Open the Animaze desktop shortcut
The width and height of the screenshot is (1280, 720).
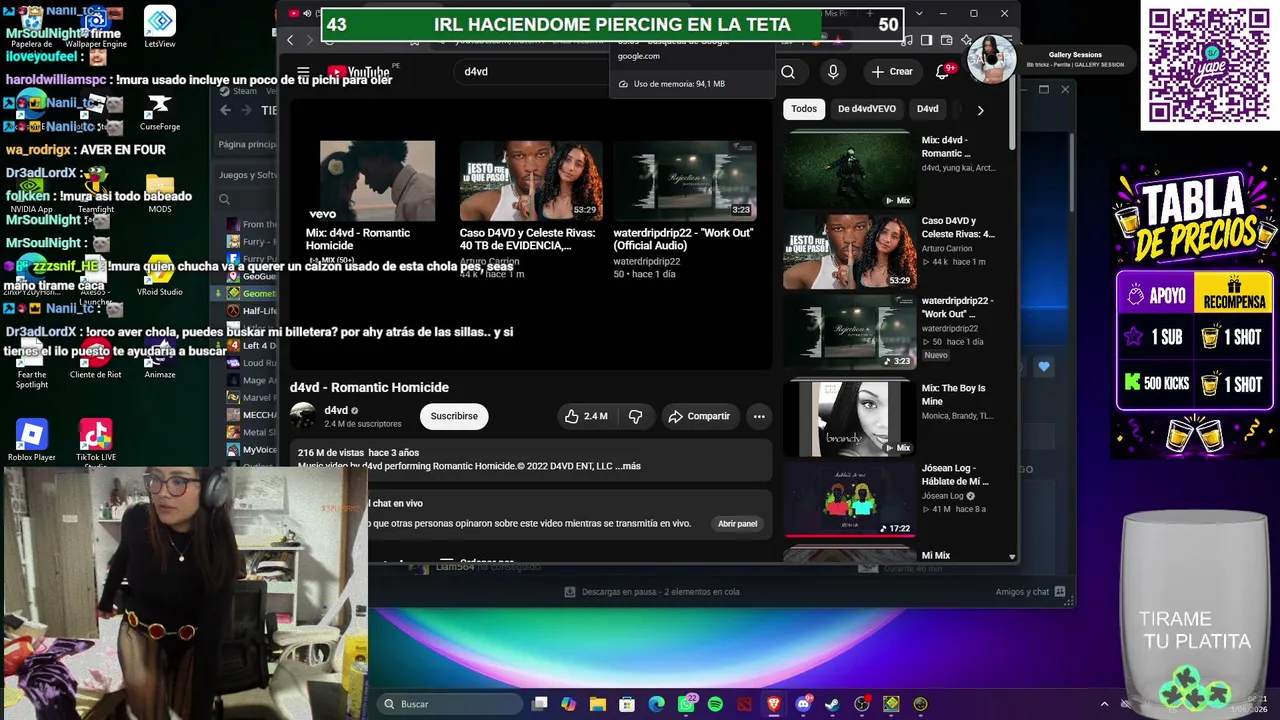(160, 359)
